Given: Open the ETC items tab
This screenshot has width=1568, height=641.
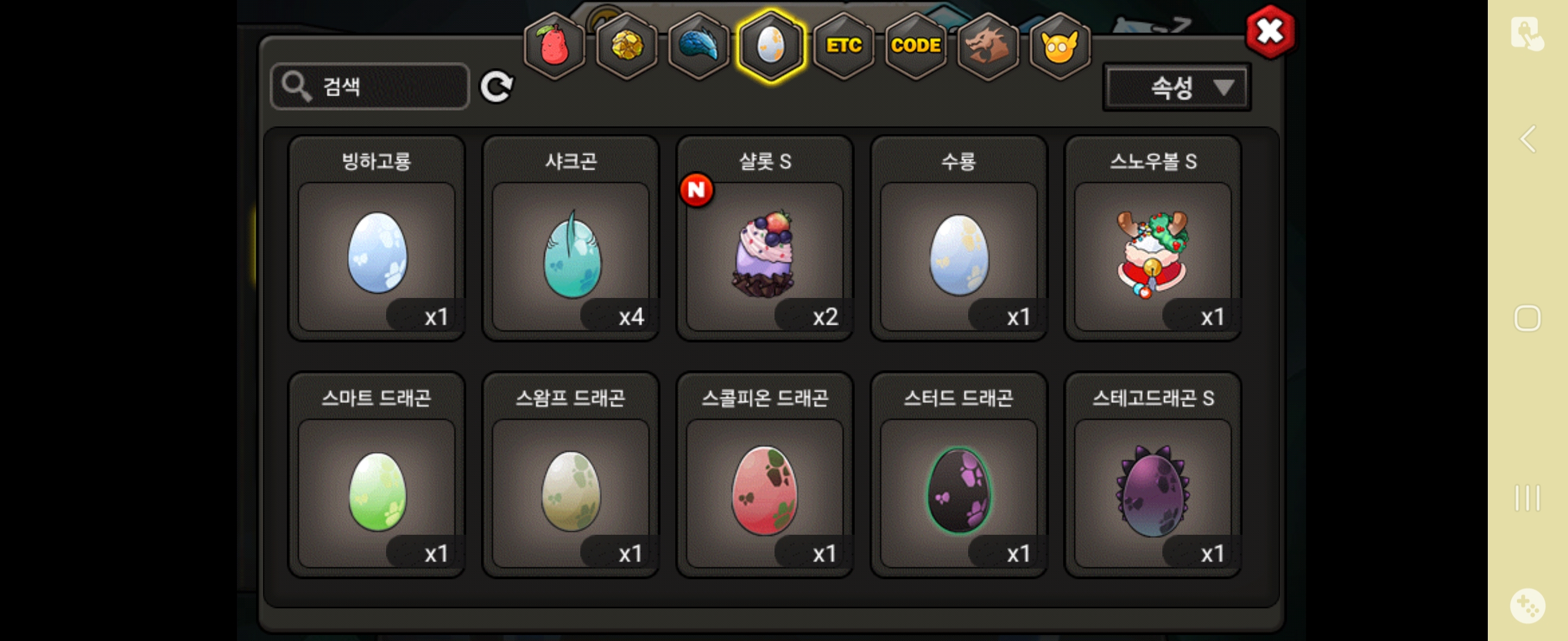Looking at the screenshot, I should pyautogui.click(x=843, y=46).
